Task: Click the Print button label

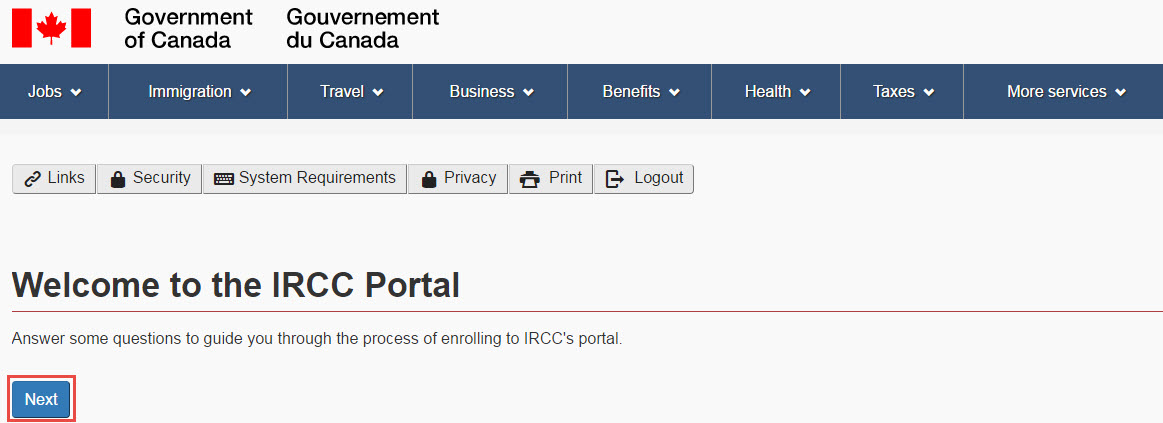Action: pyautogui.click(x=565, y=178)
